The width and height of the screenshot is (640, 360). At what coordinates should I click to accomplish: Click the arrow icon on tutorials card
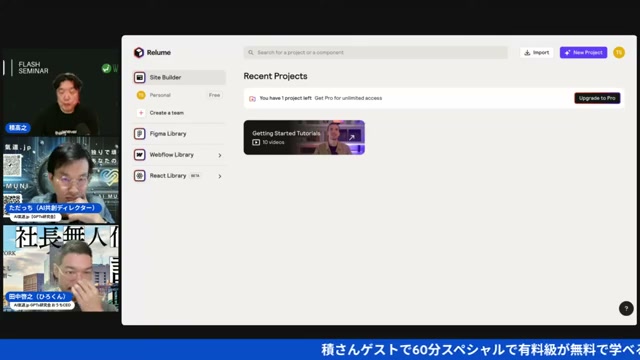pos(351,138)
